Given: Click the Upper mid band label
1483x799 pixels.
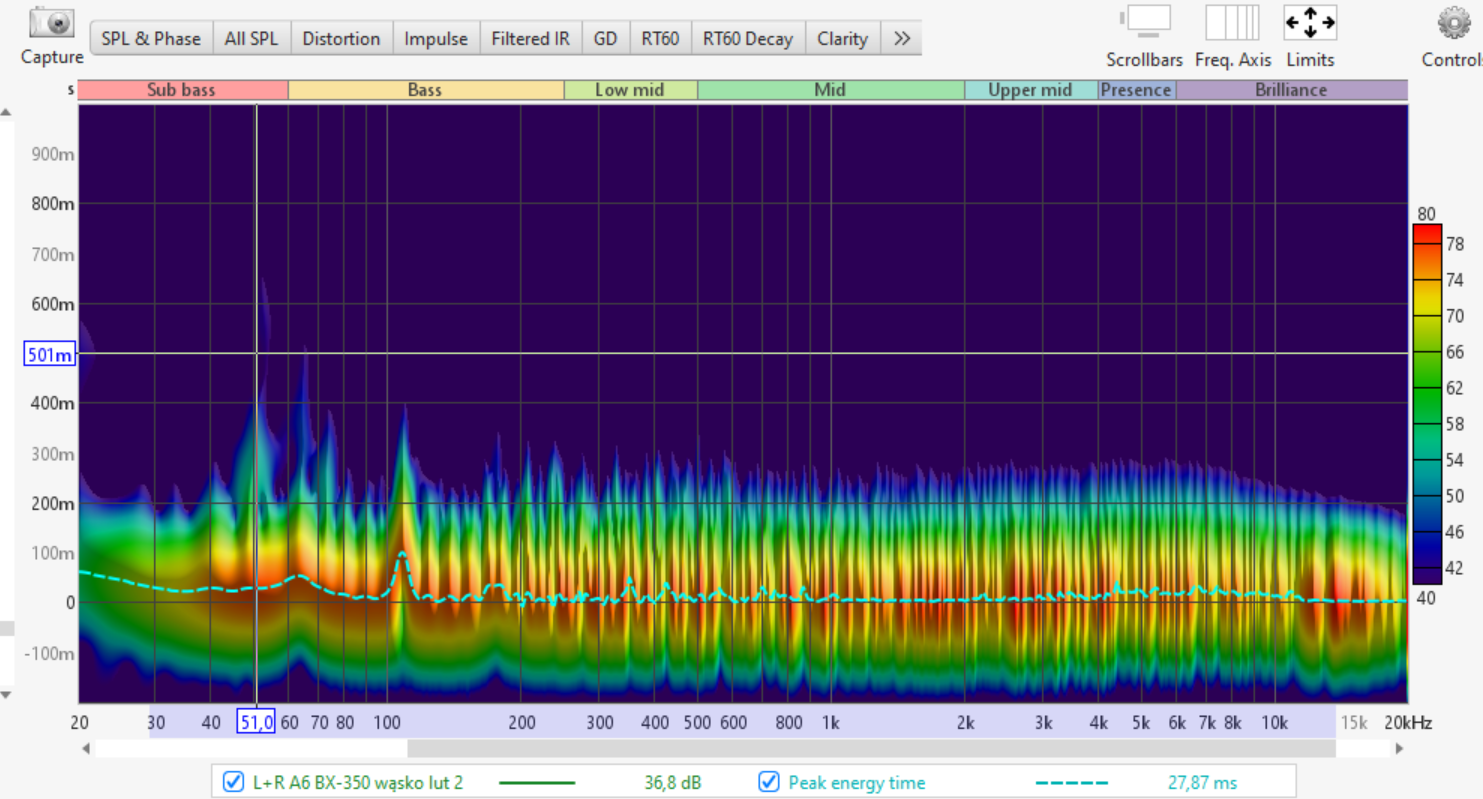Looking at the screenshot, I should (1030, 90).
